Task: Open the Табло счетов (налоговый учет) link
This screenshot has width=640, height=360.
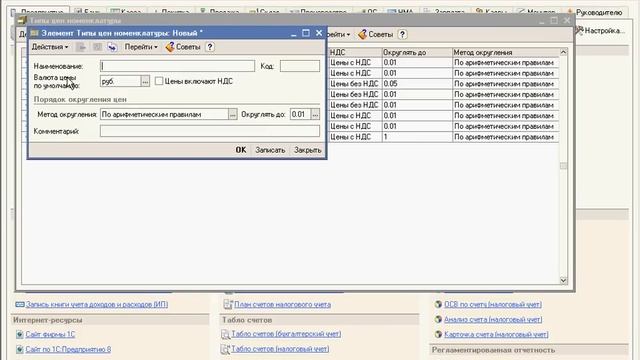Action: [x=280, y=349]
